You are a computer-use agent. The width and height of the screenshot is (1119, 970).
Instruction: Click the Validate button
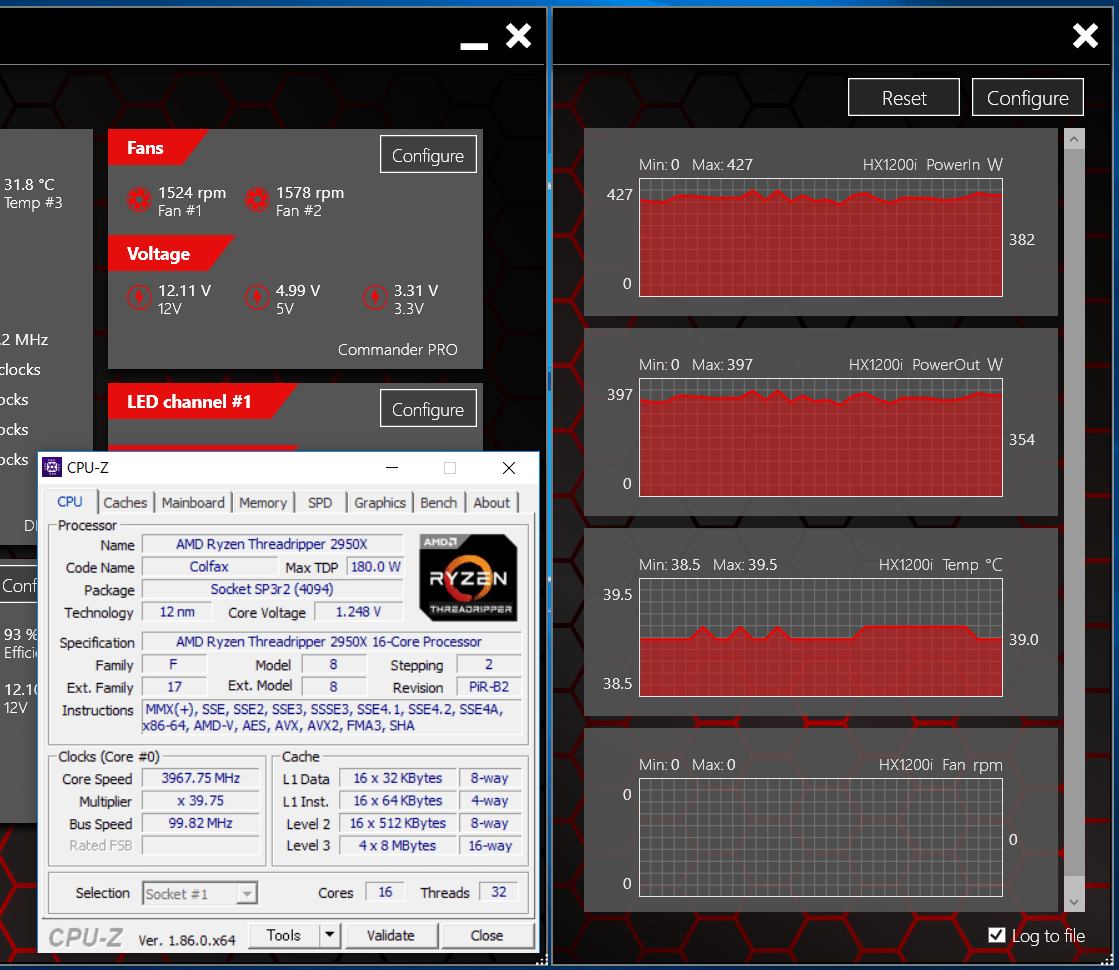(391, 935)
